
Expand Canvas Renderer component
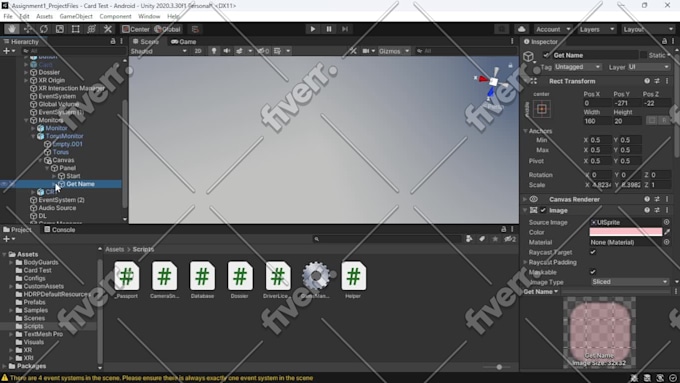pyautogui.click(x=525, y=199)
